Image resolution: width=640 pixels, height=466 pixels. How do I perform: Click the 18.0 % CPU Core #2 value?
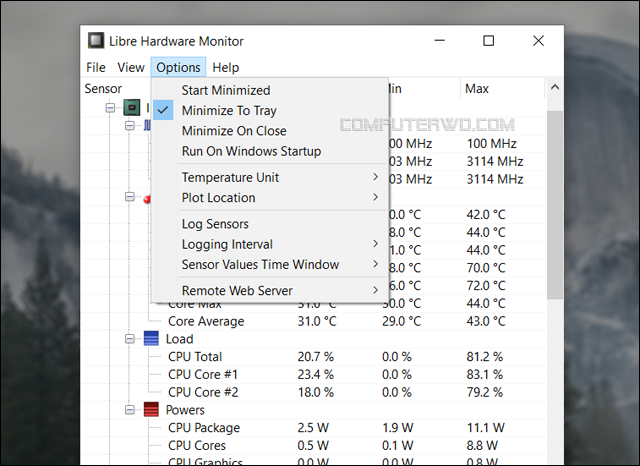(x=316, y=393)
